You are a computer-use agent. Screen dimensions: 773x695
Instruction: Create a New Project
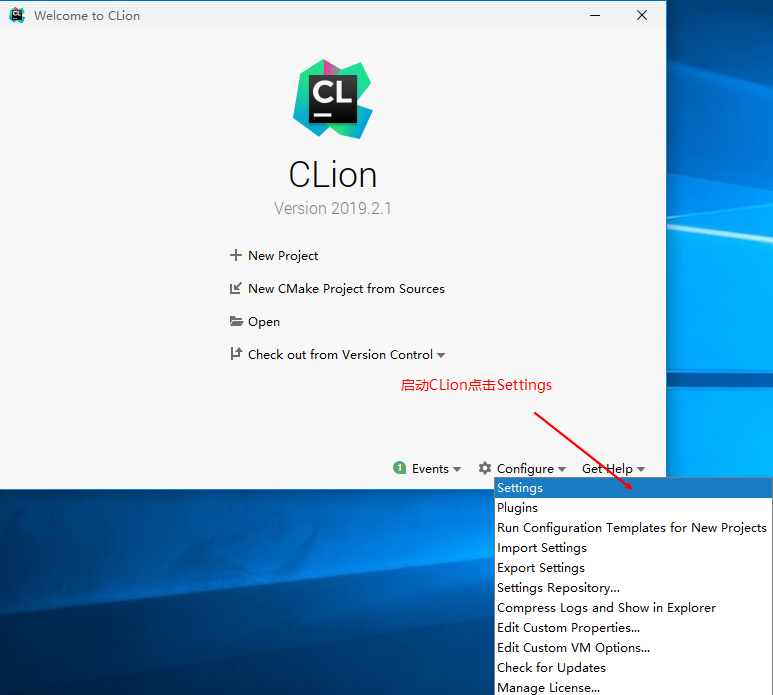(283, 256)
